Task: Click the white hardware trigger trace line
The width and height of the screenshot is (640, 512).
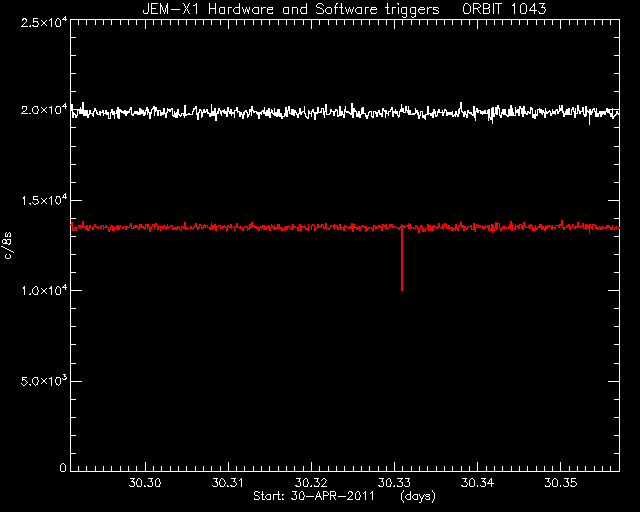Action: (x=286, y=111)
